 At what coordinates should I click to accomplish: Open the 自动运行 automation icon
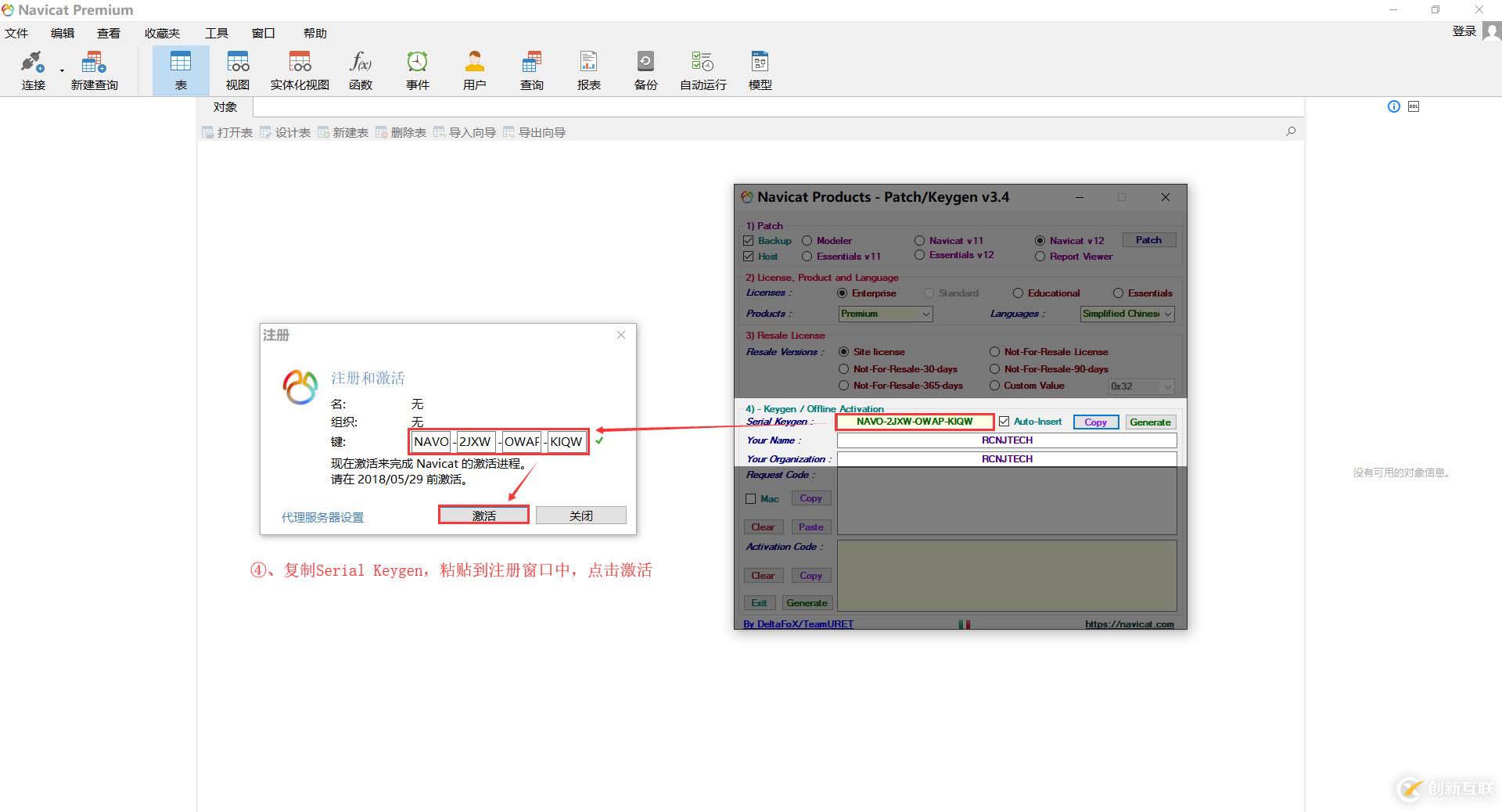pos(703,70)
